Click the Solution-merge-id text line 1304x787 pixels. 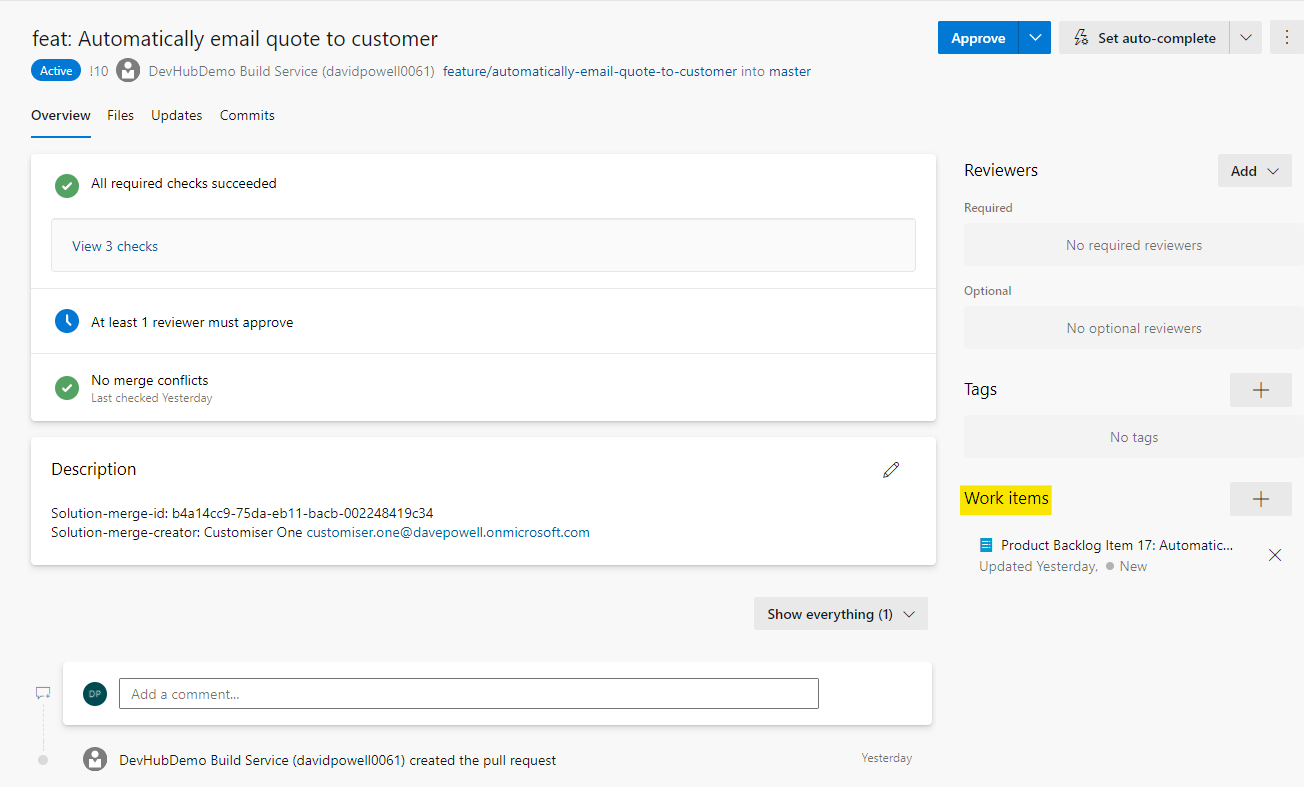(242, 513)
